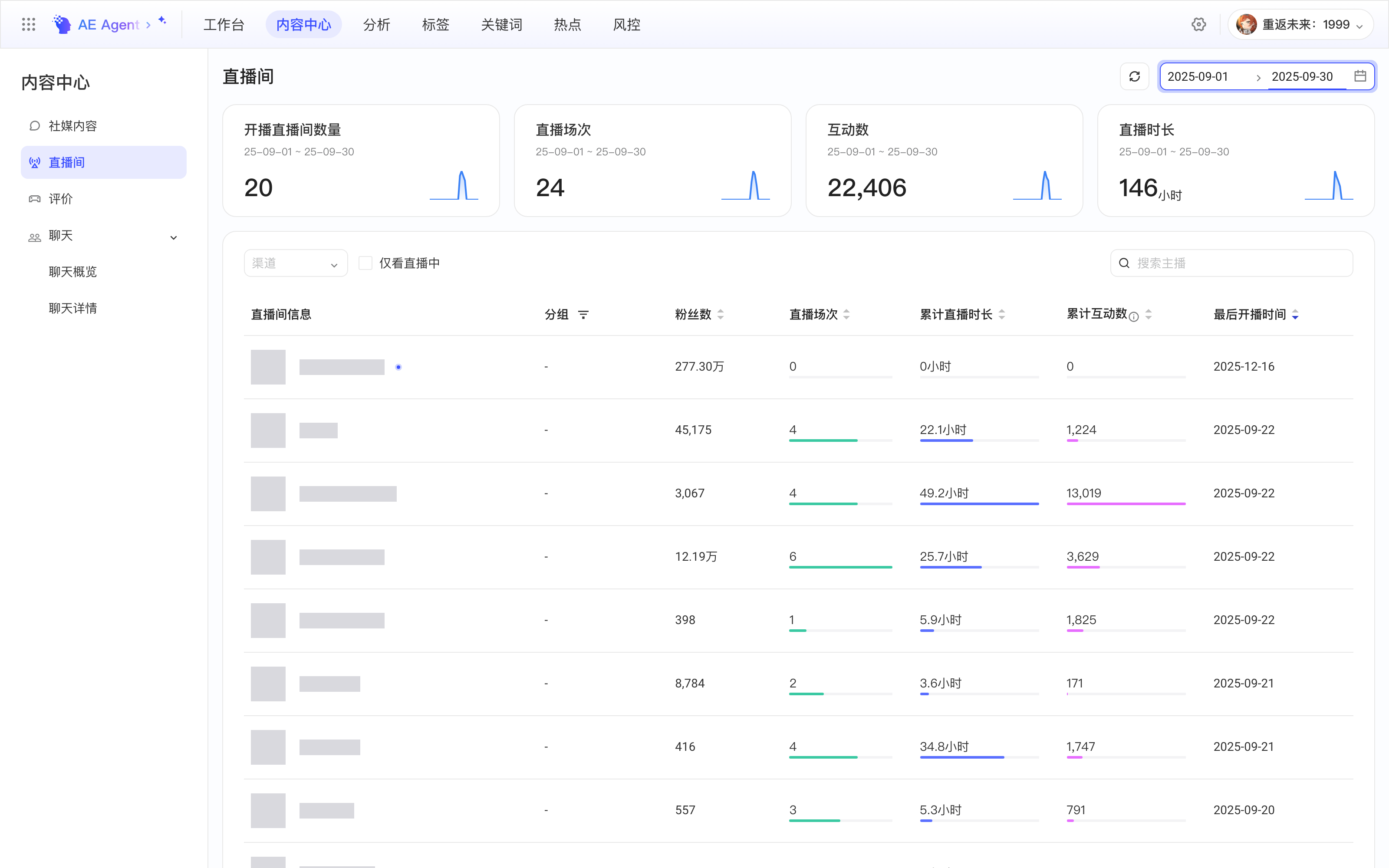Sort by 累计互动数 column arrows
Screen dimensions: 1389x868
[1149, 315]
